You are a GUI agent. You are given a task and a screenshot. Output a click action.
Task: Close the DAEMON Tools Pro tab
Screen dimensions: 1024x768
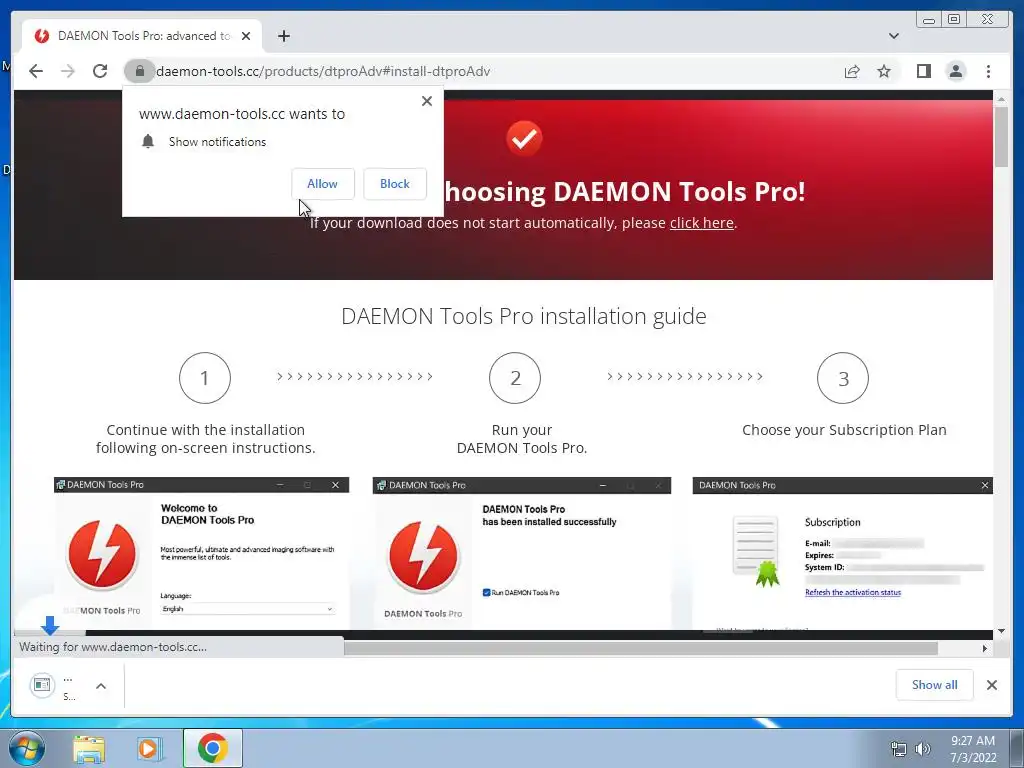[x=246, y=36]
